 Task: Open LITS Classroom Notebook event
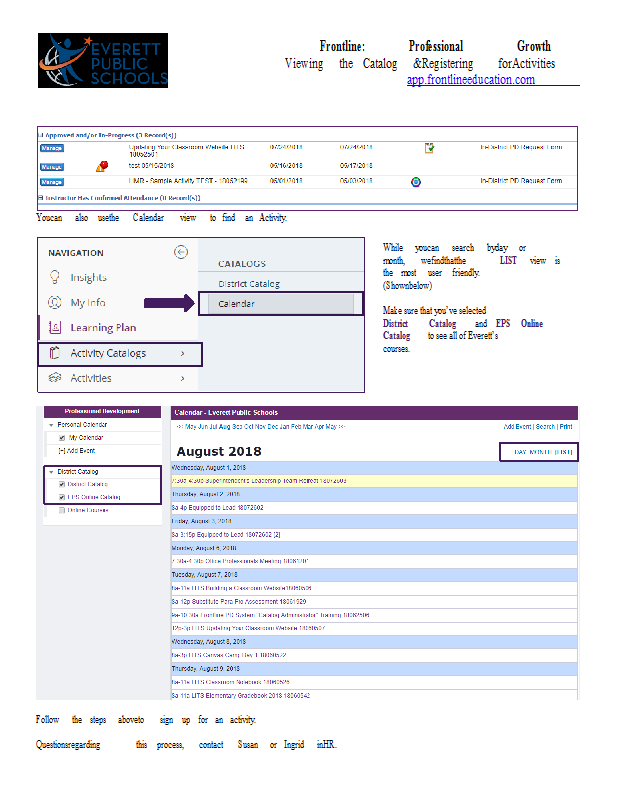(231, 682)
